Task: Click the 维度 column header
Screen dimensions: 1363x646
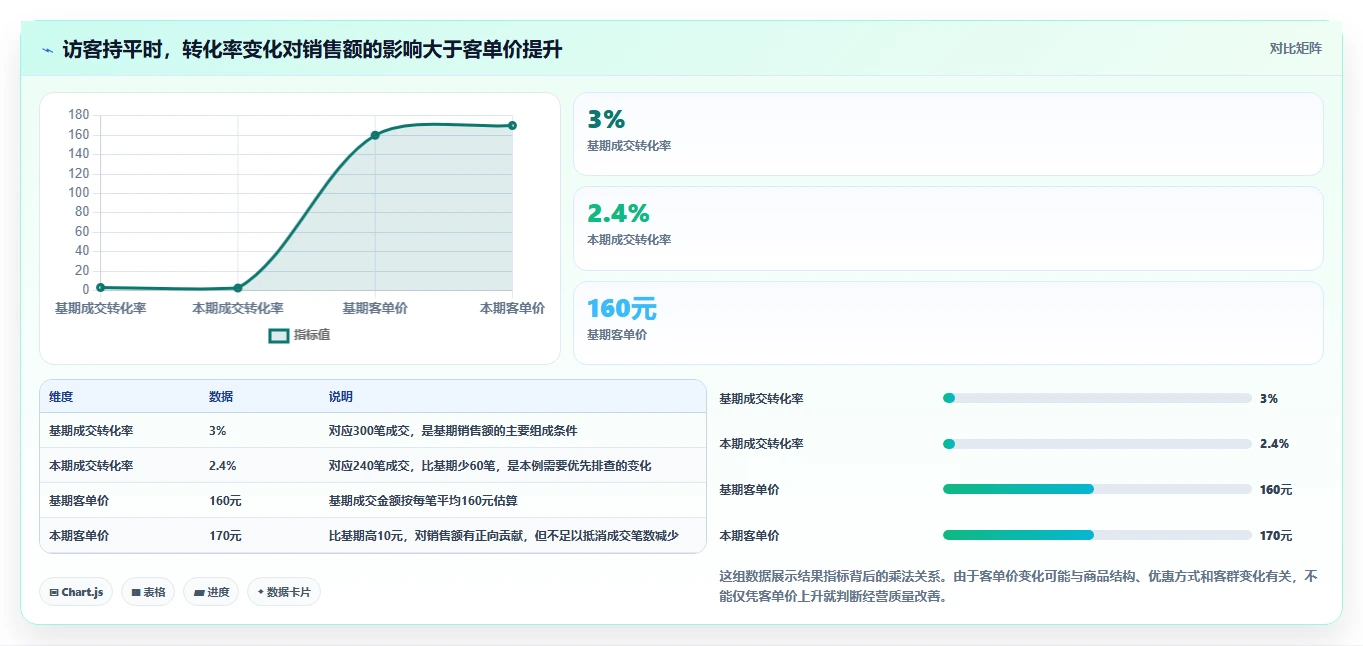Action: point(61,397)
